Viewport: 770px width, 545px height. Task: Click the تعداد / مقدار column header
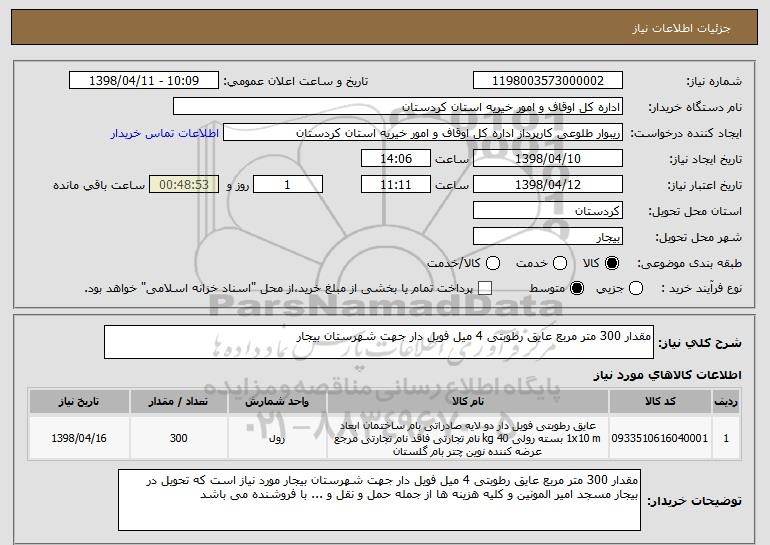coord(178,402)
